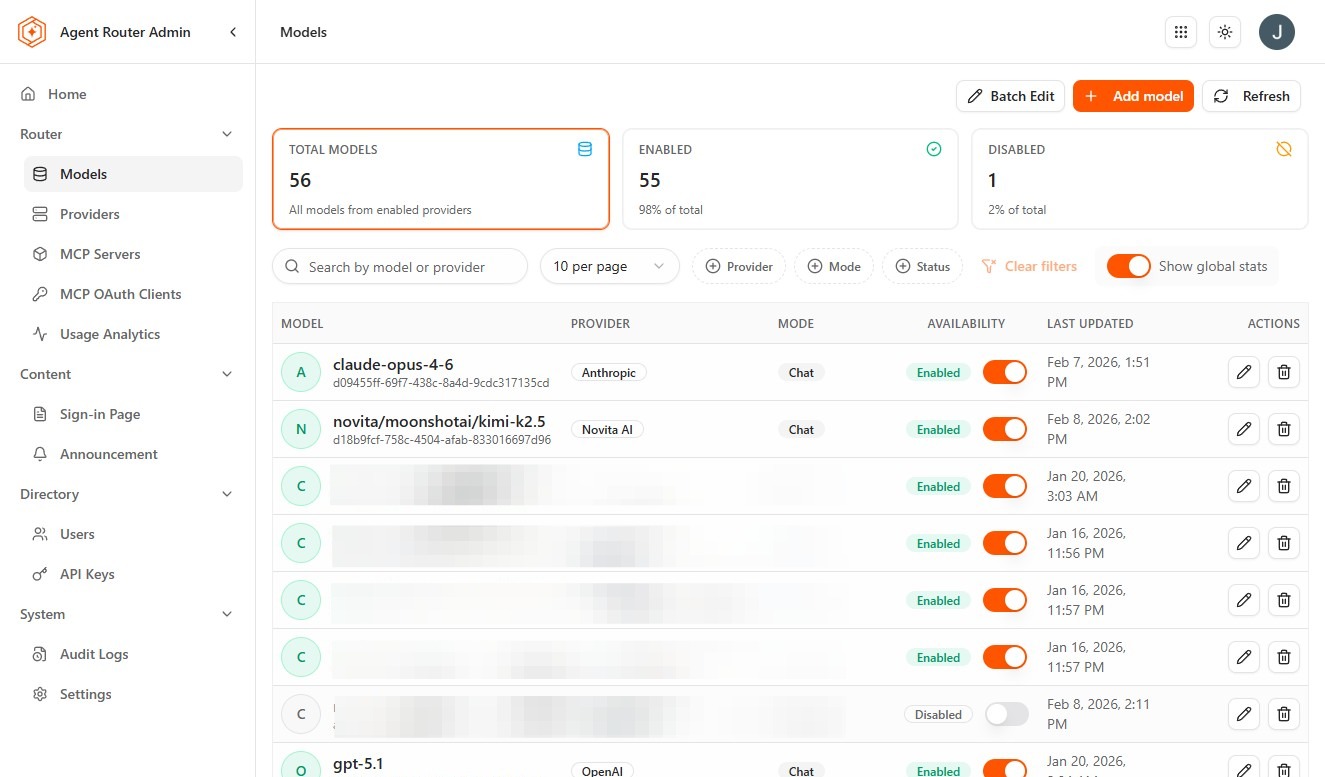
Task: Collapse the Content section in the sidebar
Action: tap(227, 374)
